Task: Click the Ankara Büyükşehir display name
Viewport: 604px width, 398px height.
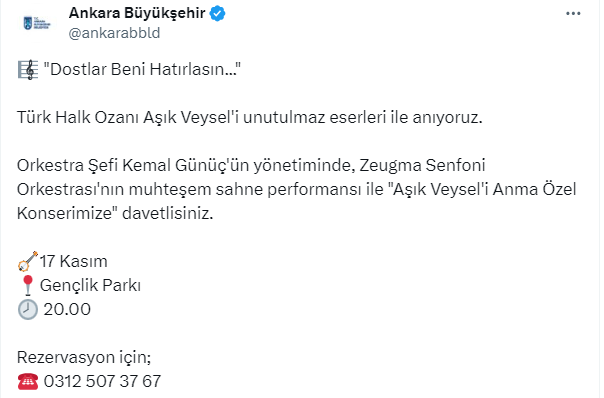Action: (137, 13)
